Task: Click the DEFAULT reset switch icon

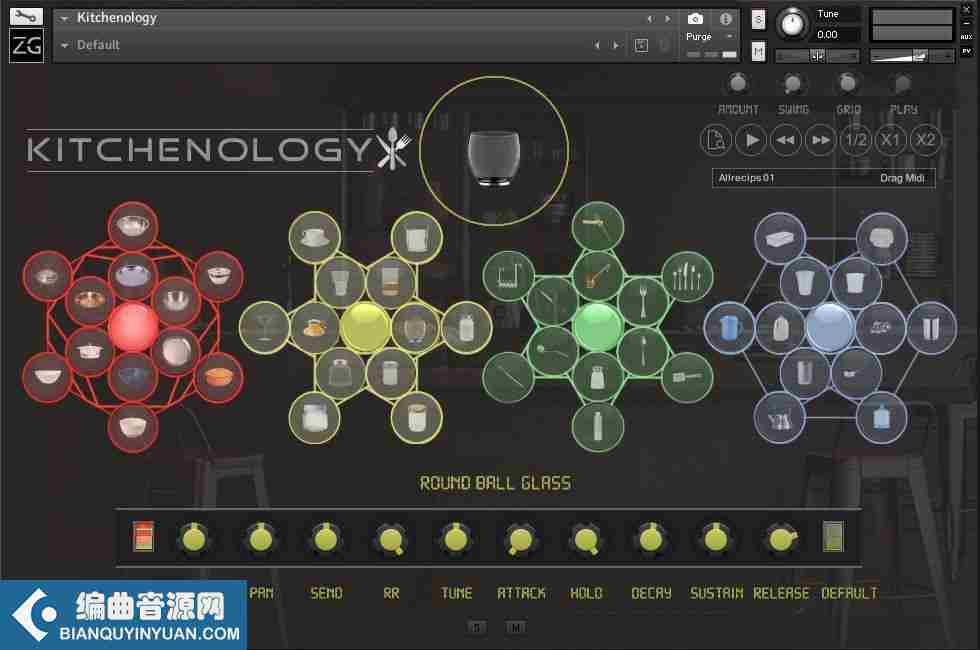Action: tap(833, 537)
